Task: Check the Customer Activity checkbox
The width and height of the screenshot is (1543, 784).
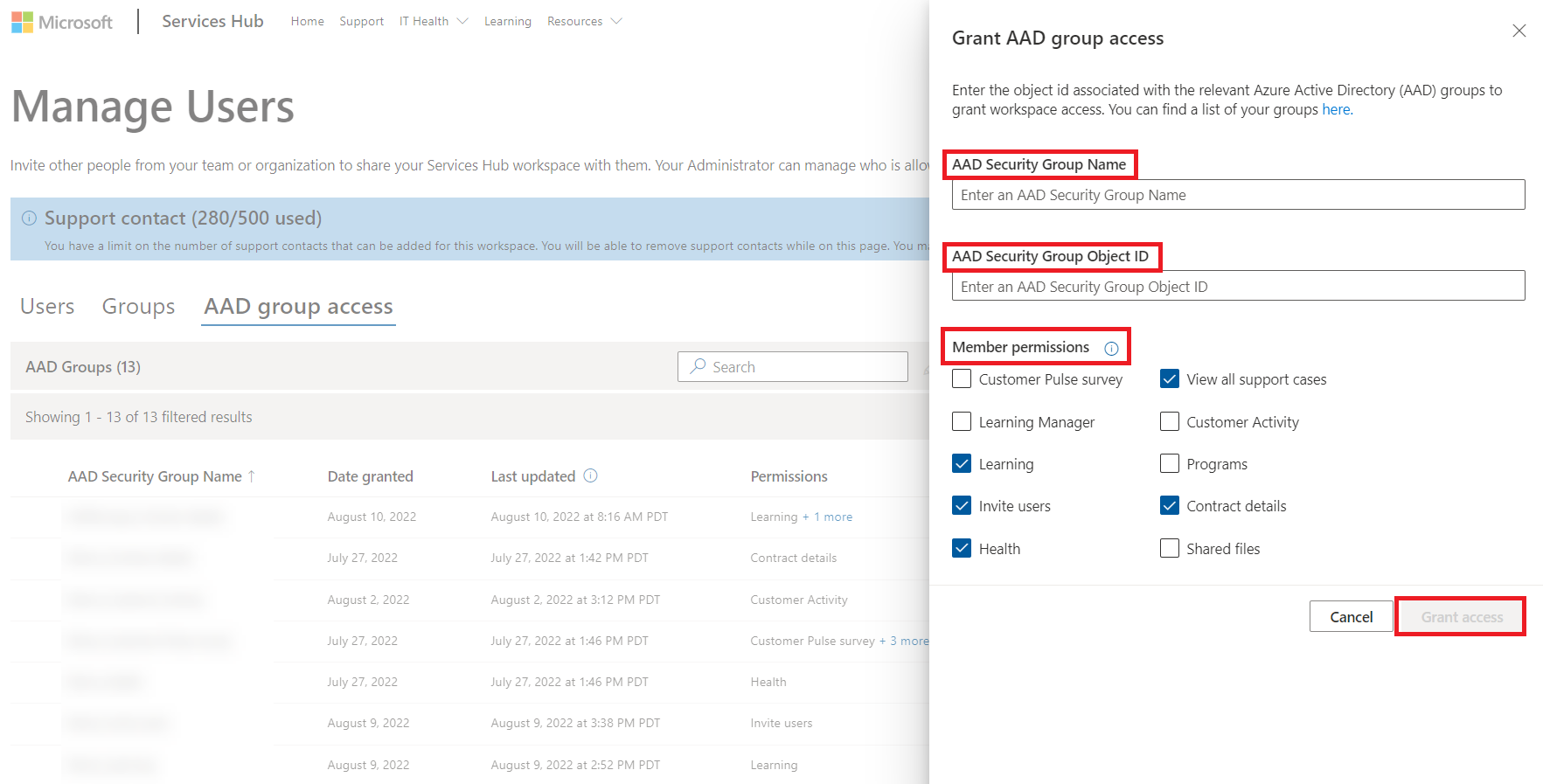Action: pos(1170,421)
